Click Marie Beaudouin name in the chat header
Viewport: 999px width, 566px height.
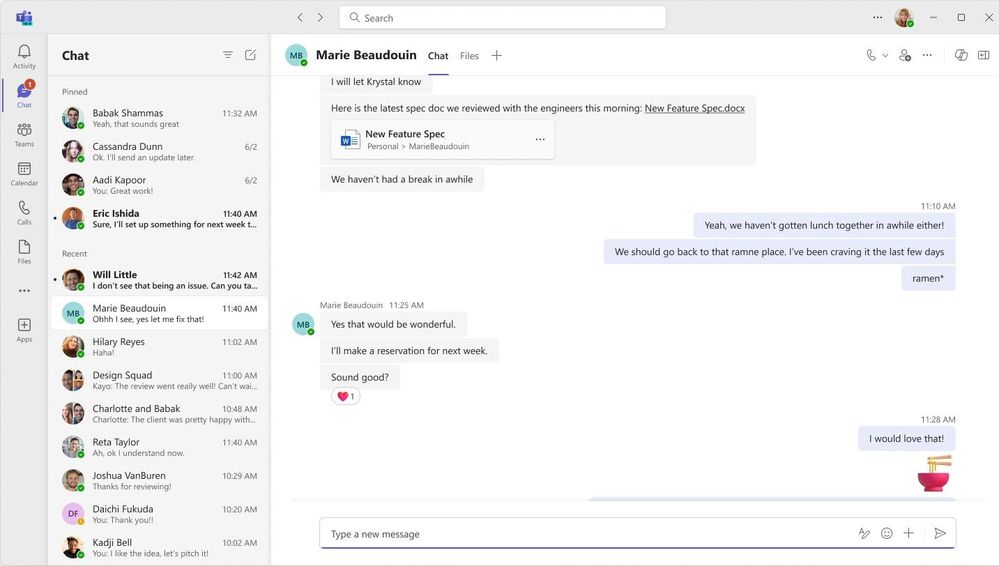coord(366,55)
